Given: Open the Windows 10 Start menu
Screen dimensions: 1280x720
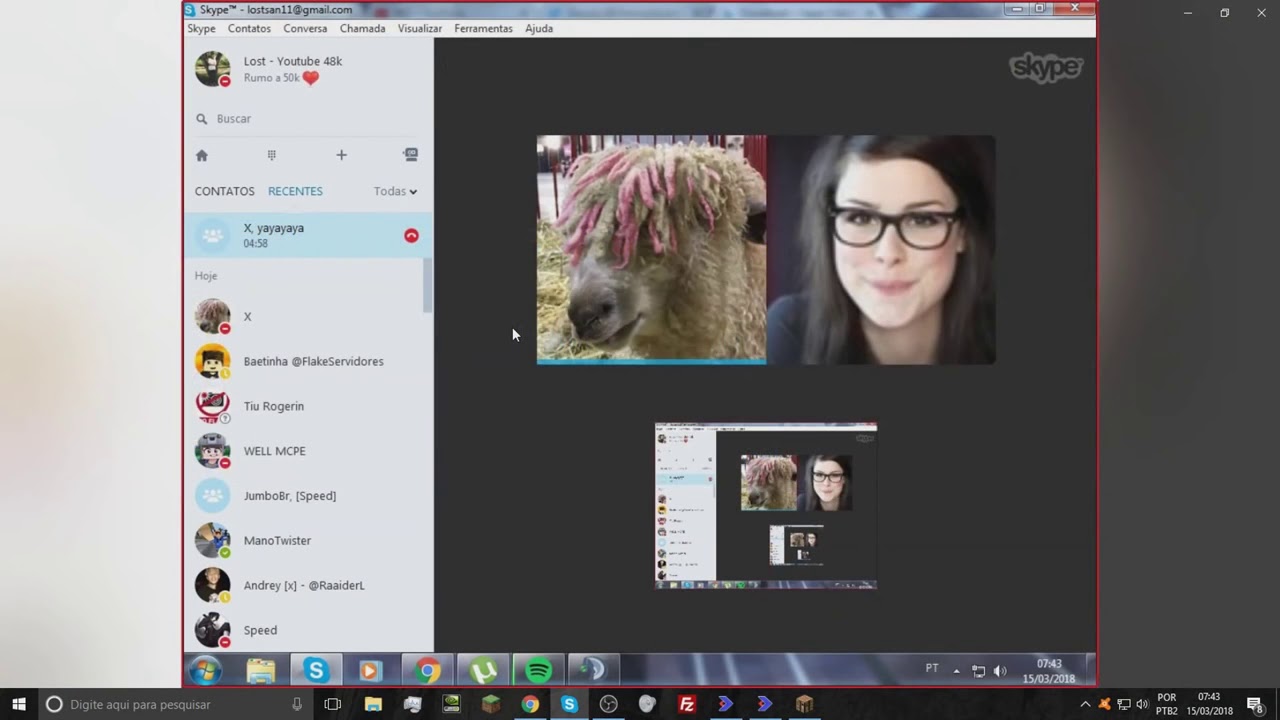Looking at the screenshot, I should (19, 704).
